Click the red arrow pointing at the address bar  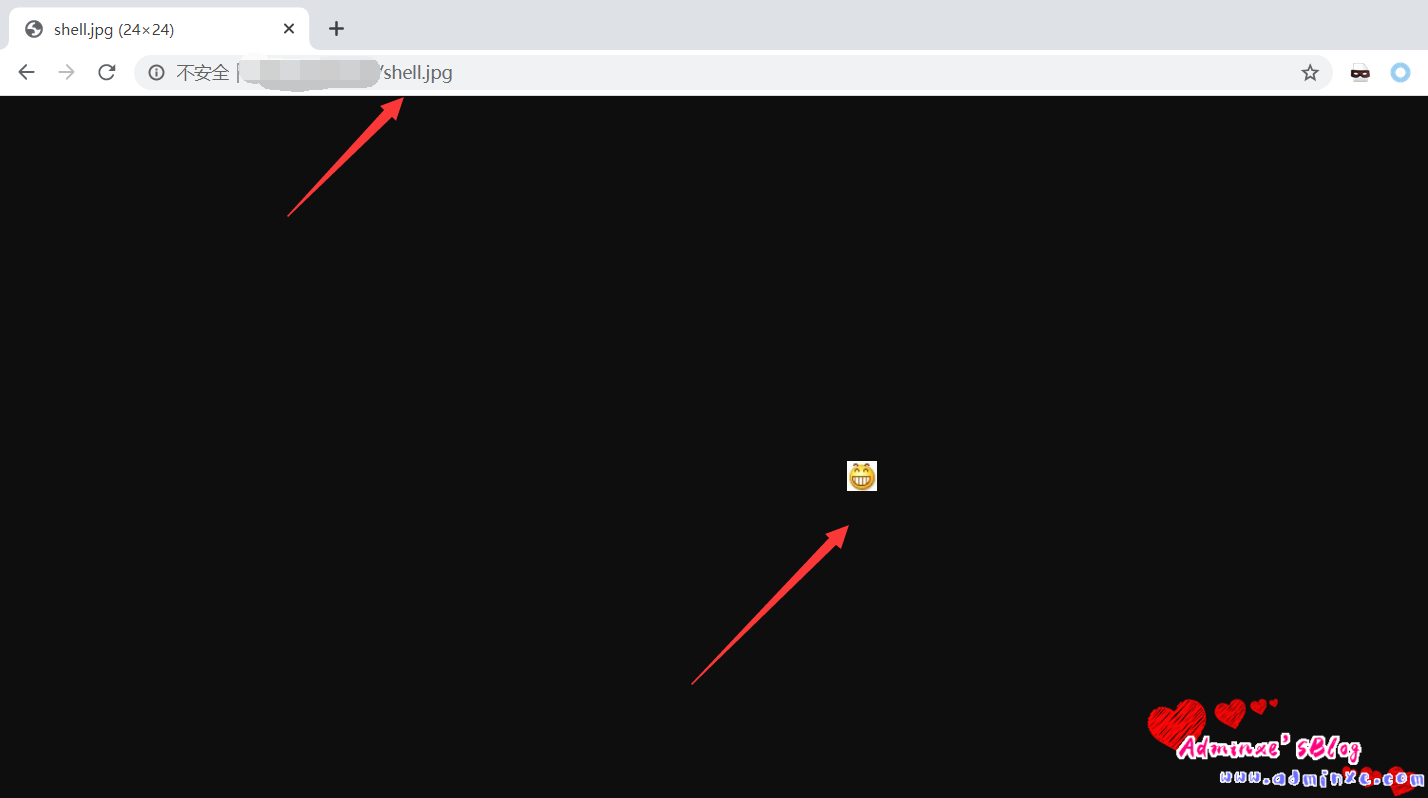tap(345, 156)
